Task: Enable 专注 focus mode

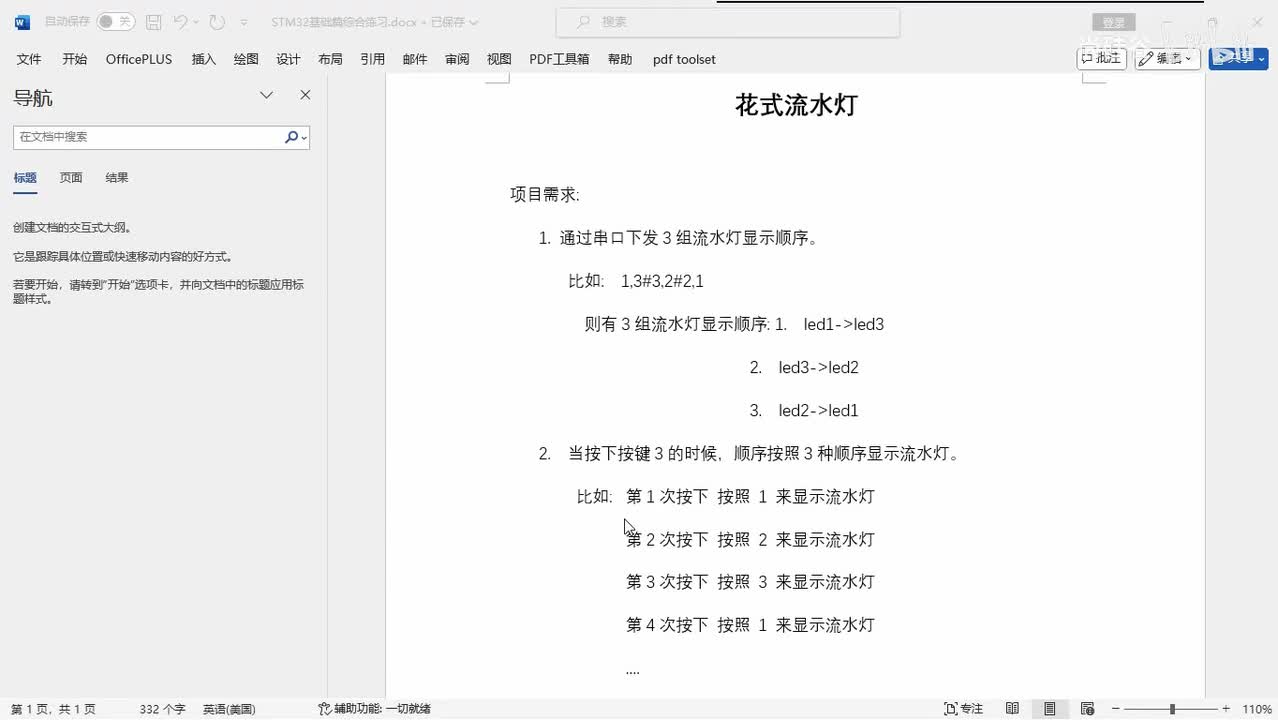Action: [964, 709]
